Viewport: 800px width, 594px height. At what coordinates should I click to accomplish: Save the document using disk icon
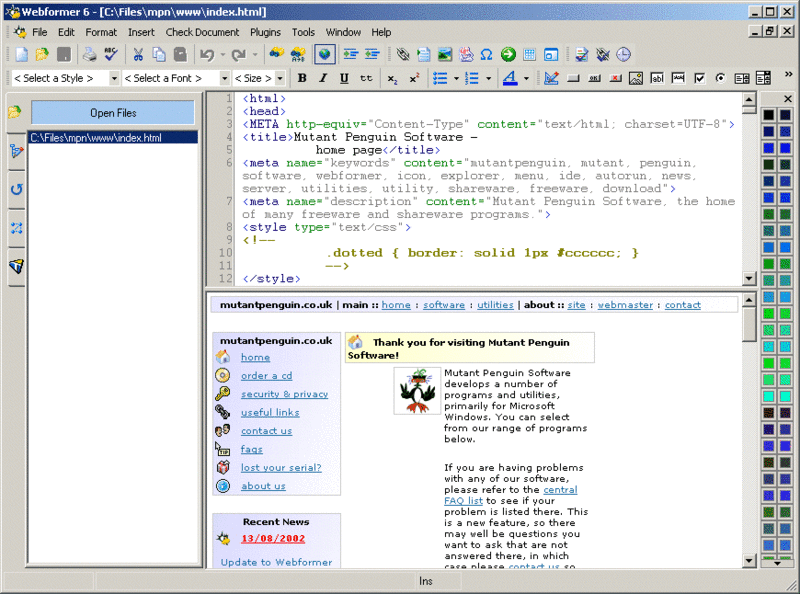[64, 54]
